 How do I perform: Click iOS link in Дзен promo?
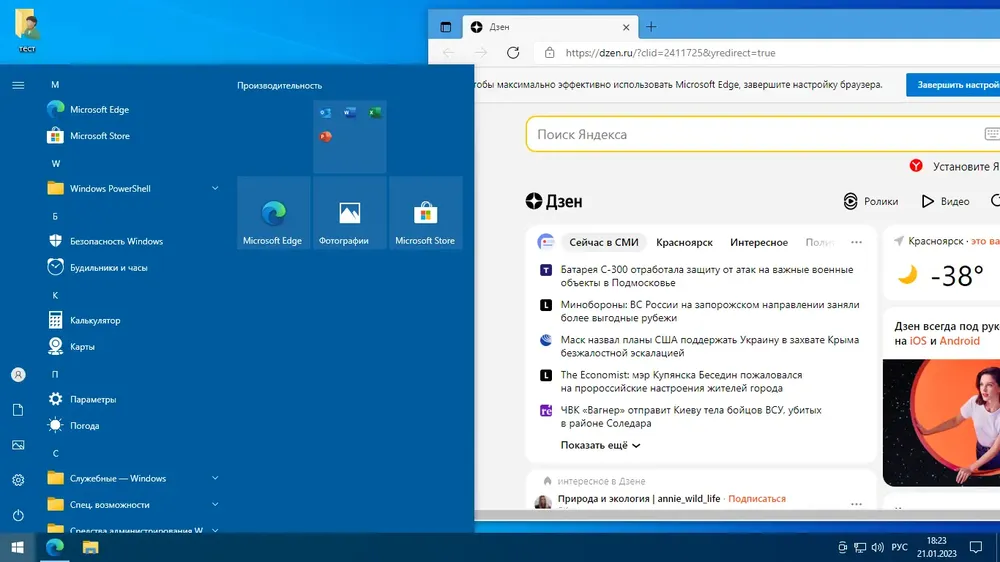pos(918,341)
